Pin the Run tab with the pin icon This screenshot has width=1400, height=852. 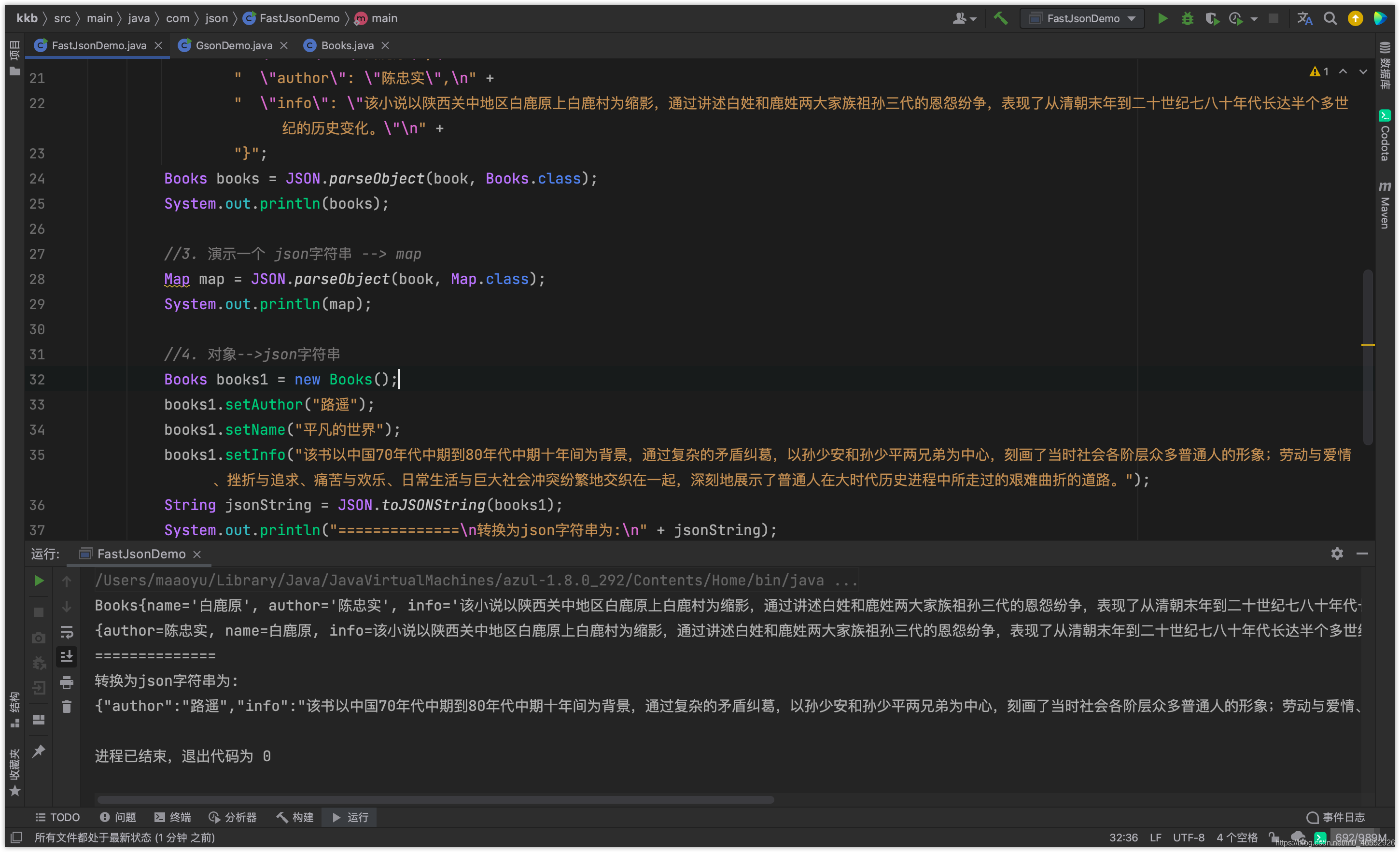39,752
